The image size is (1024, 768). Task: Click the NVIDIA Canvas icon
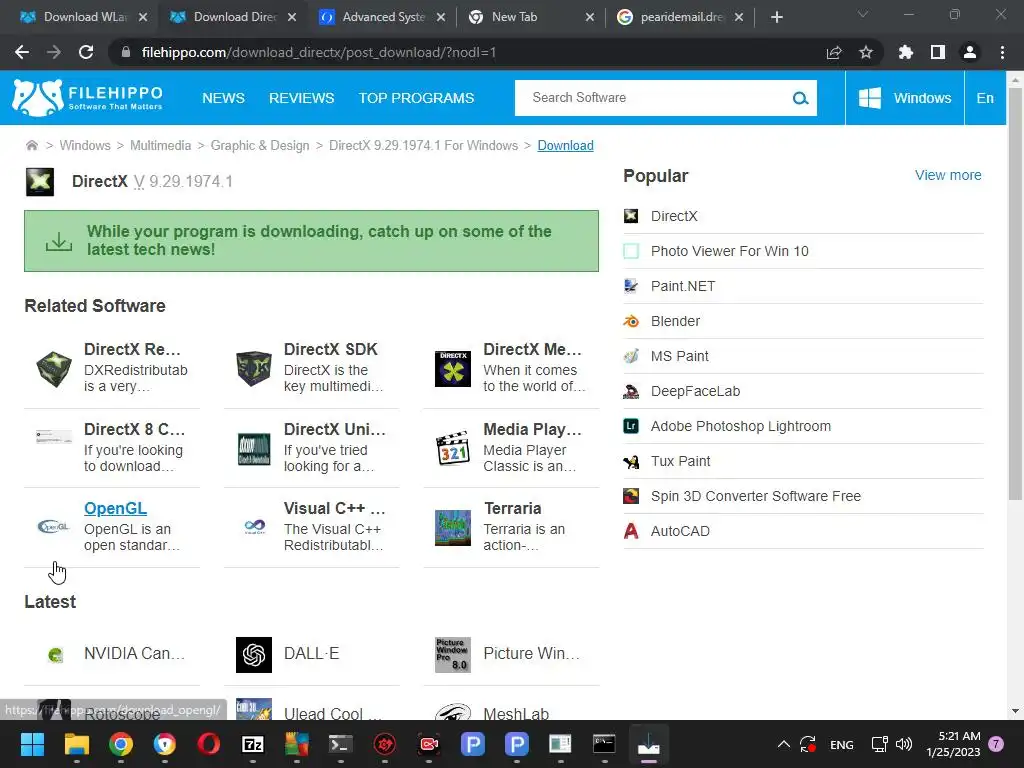click(56, 654)
